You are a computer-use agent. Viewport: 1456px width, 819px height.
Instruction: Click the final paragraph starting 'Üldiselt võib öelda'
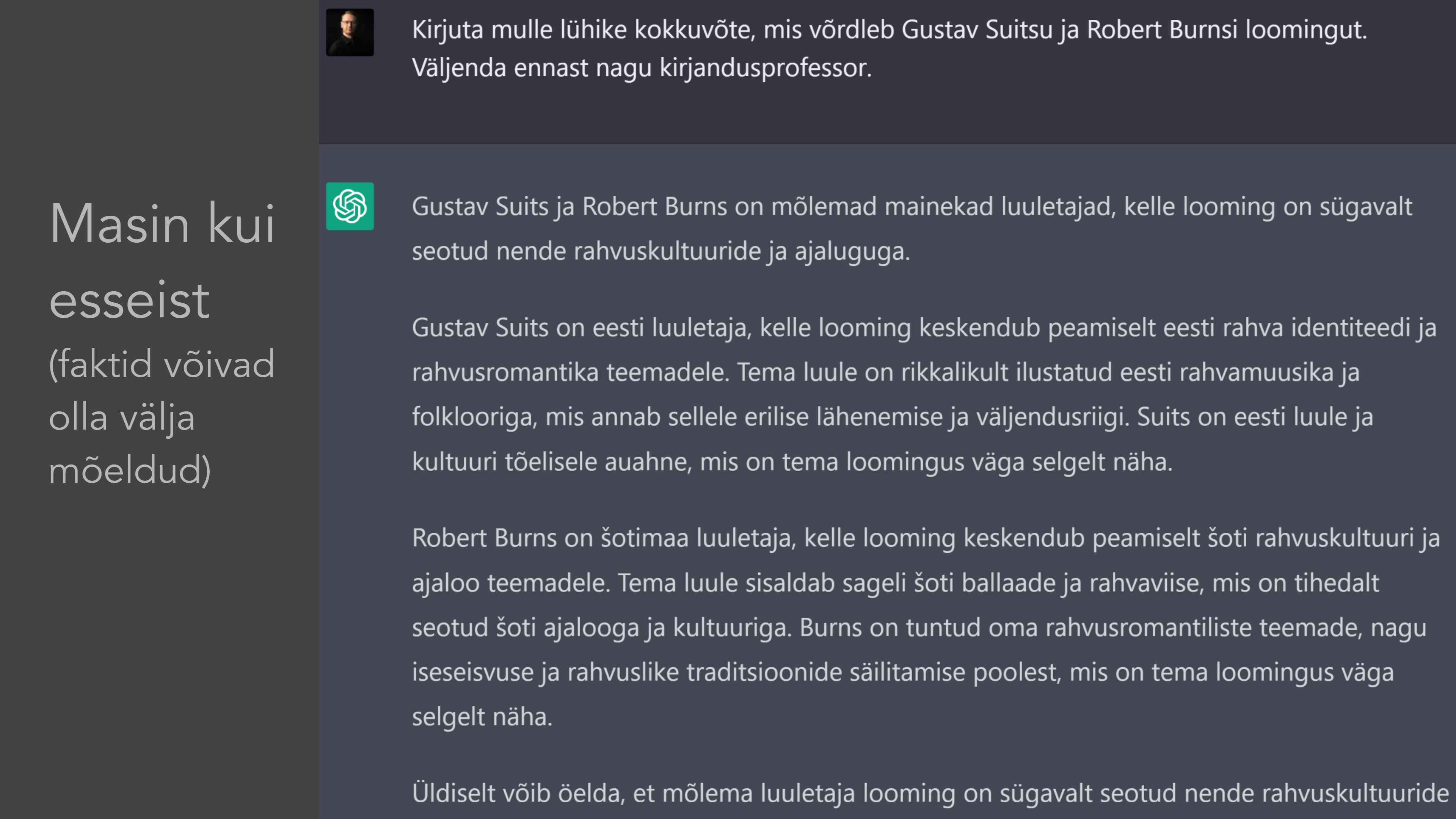[x=930, y=793]
